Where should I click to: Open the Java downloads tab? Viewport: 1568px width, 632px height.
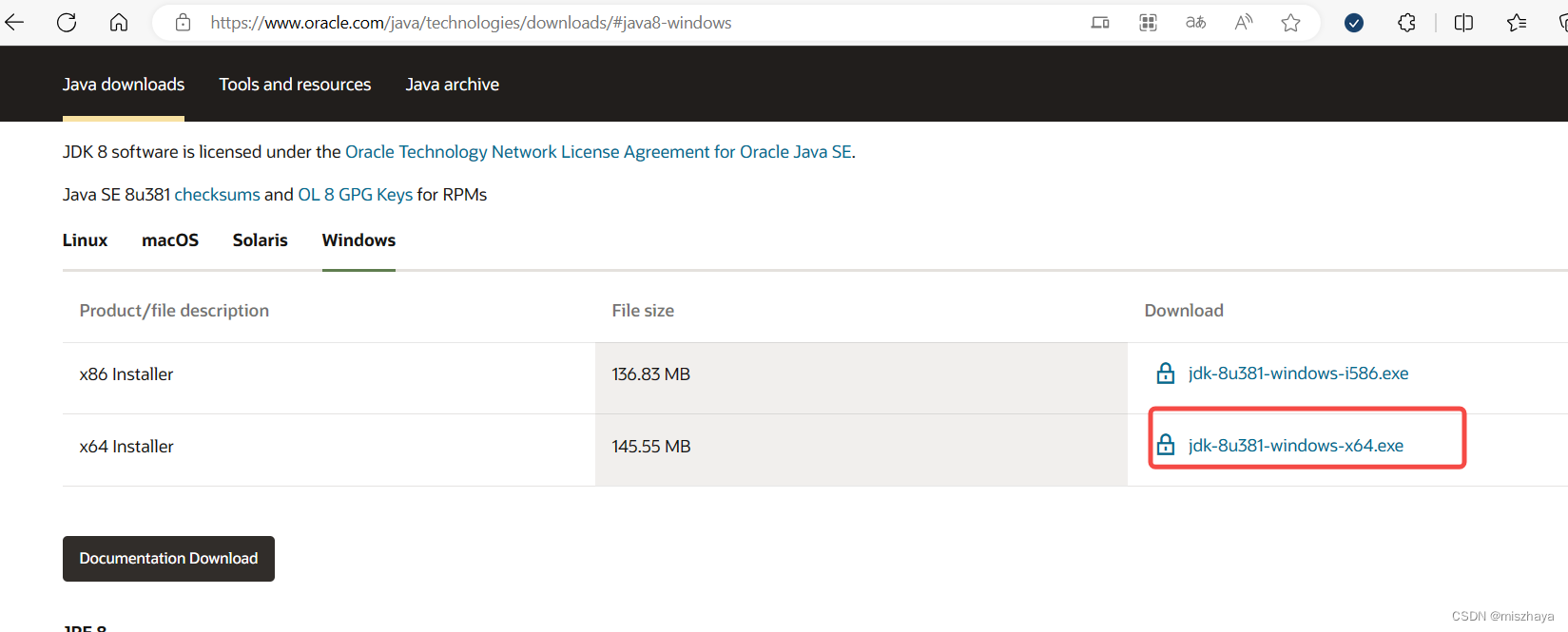click(x=124, y=85)
